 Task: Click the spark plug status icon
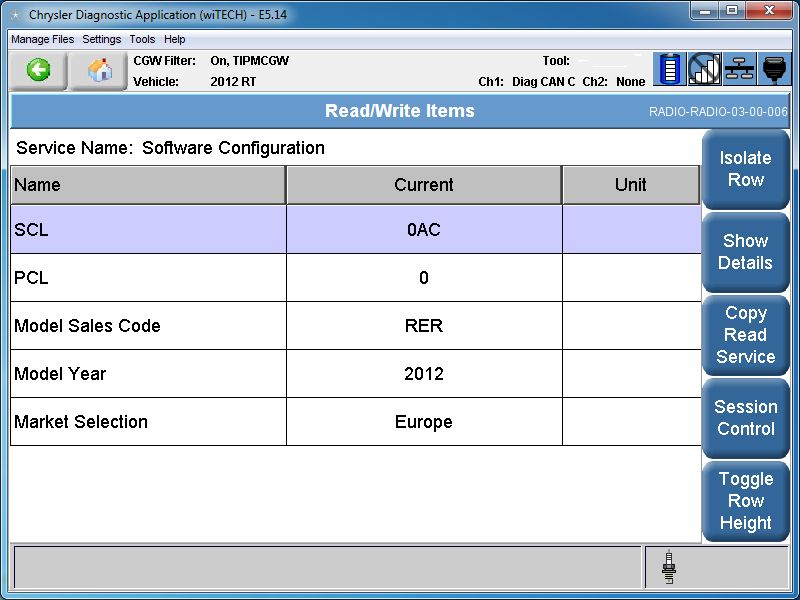(x=669, y=568)
